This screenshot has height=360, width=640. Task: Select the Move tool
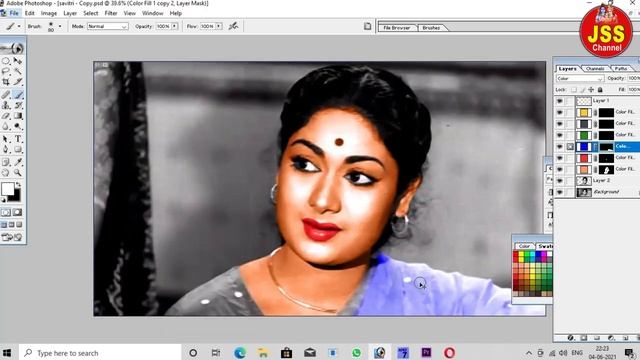coord(18,61)
